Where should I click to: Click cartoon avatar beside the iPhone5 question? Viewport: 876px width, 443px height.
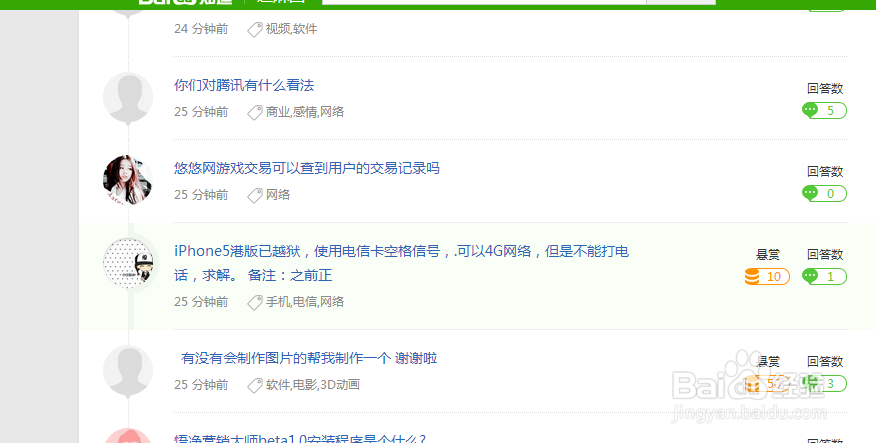(128, 263)
